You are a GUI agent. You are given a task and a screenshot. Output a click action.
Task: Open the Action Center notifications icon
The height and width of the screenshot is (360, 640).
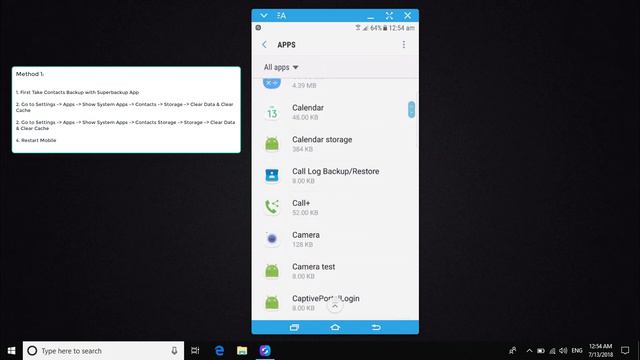click(625, 351)
